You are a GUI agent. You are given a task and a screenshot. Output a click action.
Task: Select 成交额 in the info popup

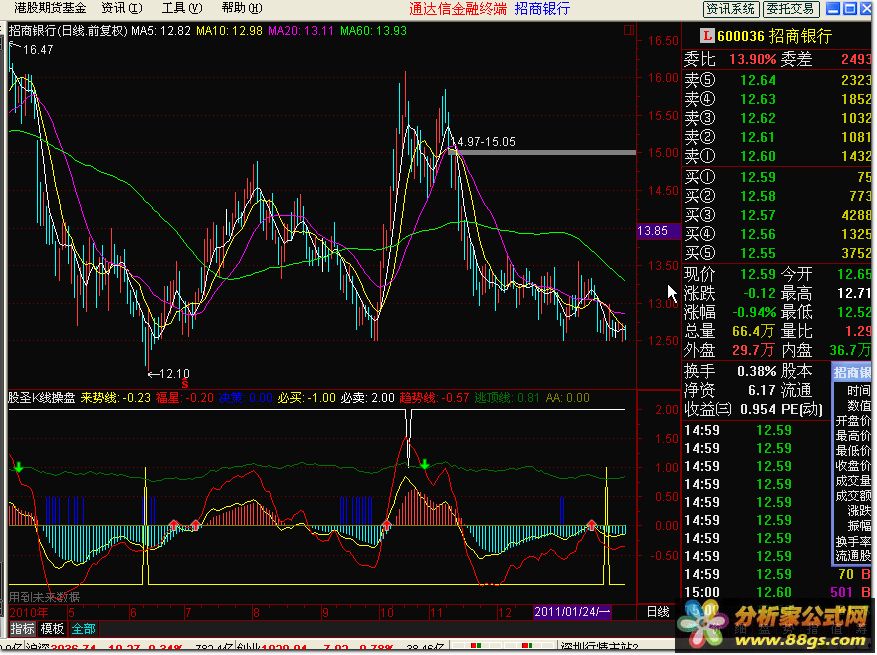click(853, 496)
